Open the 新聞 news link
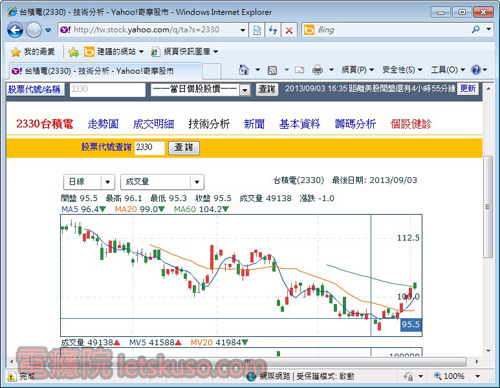This screenshot has width=500, height=388. (x=254, y=124)
